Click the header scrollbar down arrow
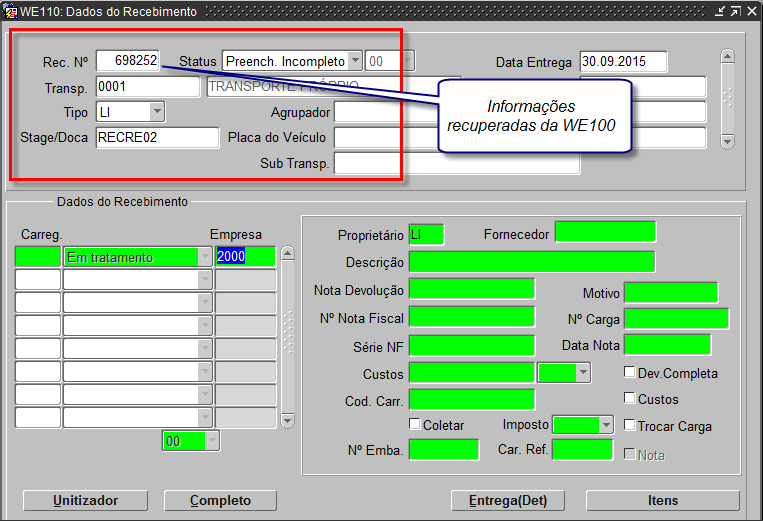The height and width of the screenshot is (521, 763). coord(727,142)
